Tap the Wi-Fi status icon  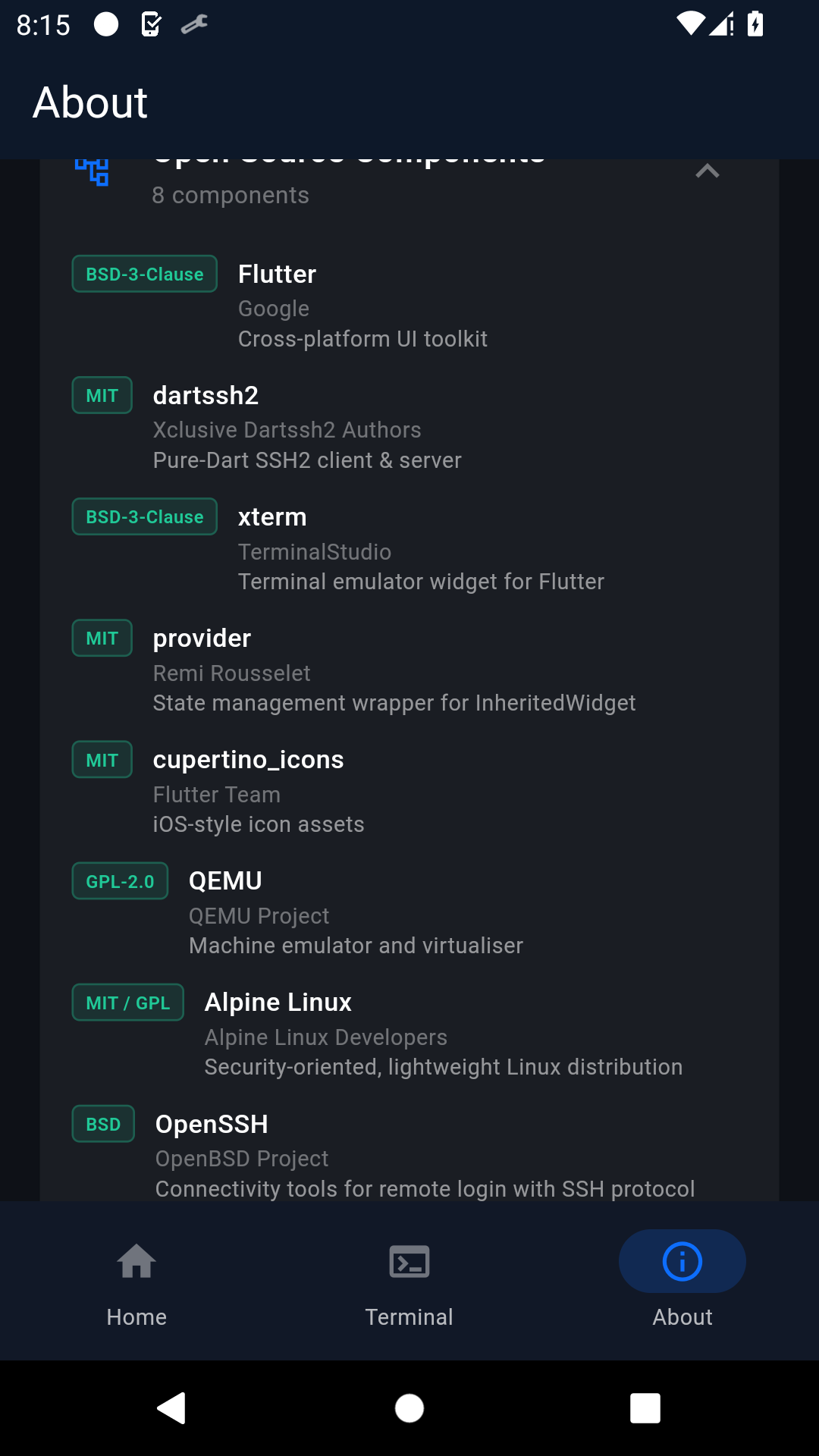click(x=691, y=25)
